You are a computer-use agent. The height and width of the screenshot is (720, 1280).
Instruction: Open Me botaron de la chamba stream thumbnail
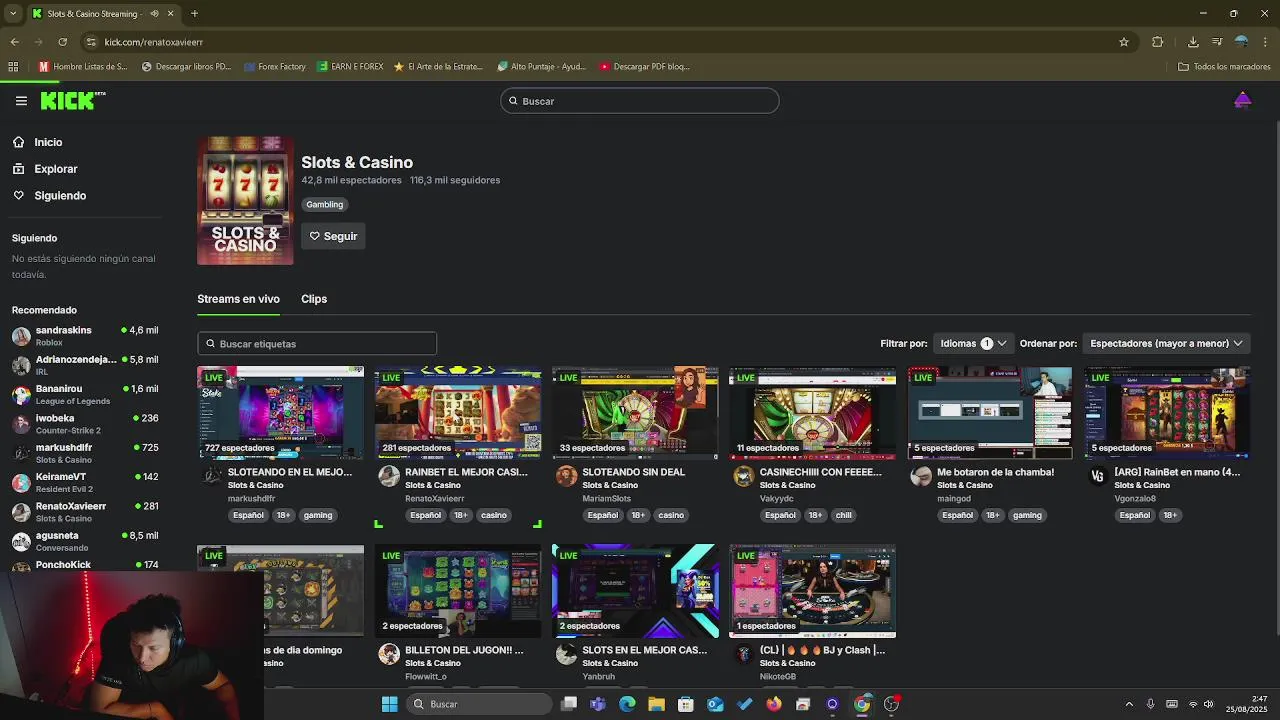tap(990, 412)
